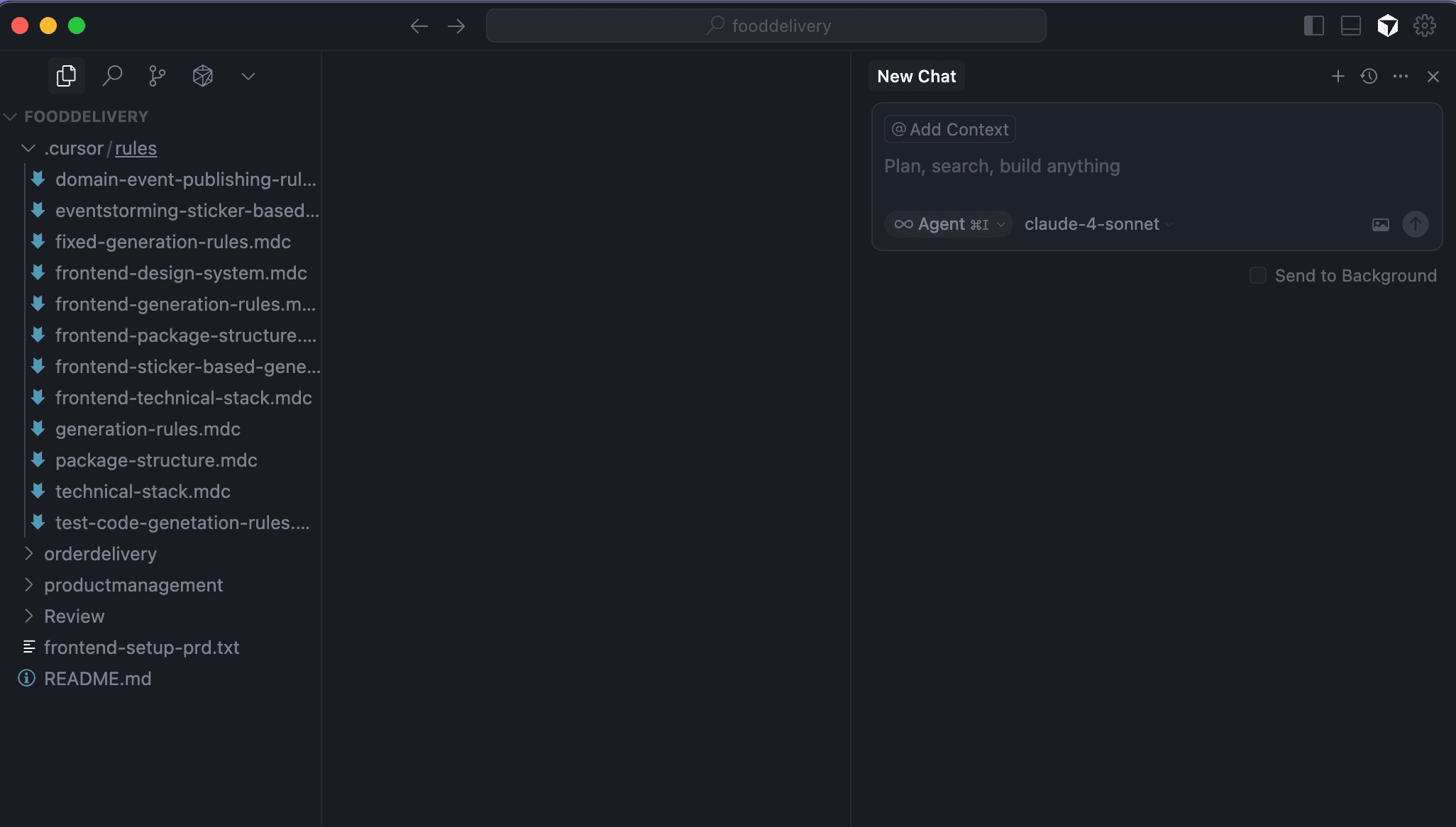Click the chat history clock icon

(1369, 76)
